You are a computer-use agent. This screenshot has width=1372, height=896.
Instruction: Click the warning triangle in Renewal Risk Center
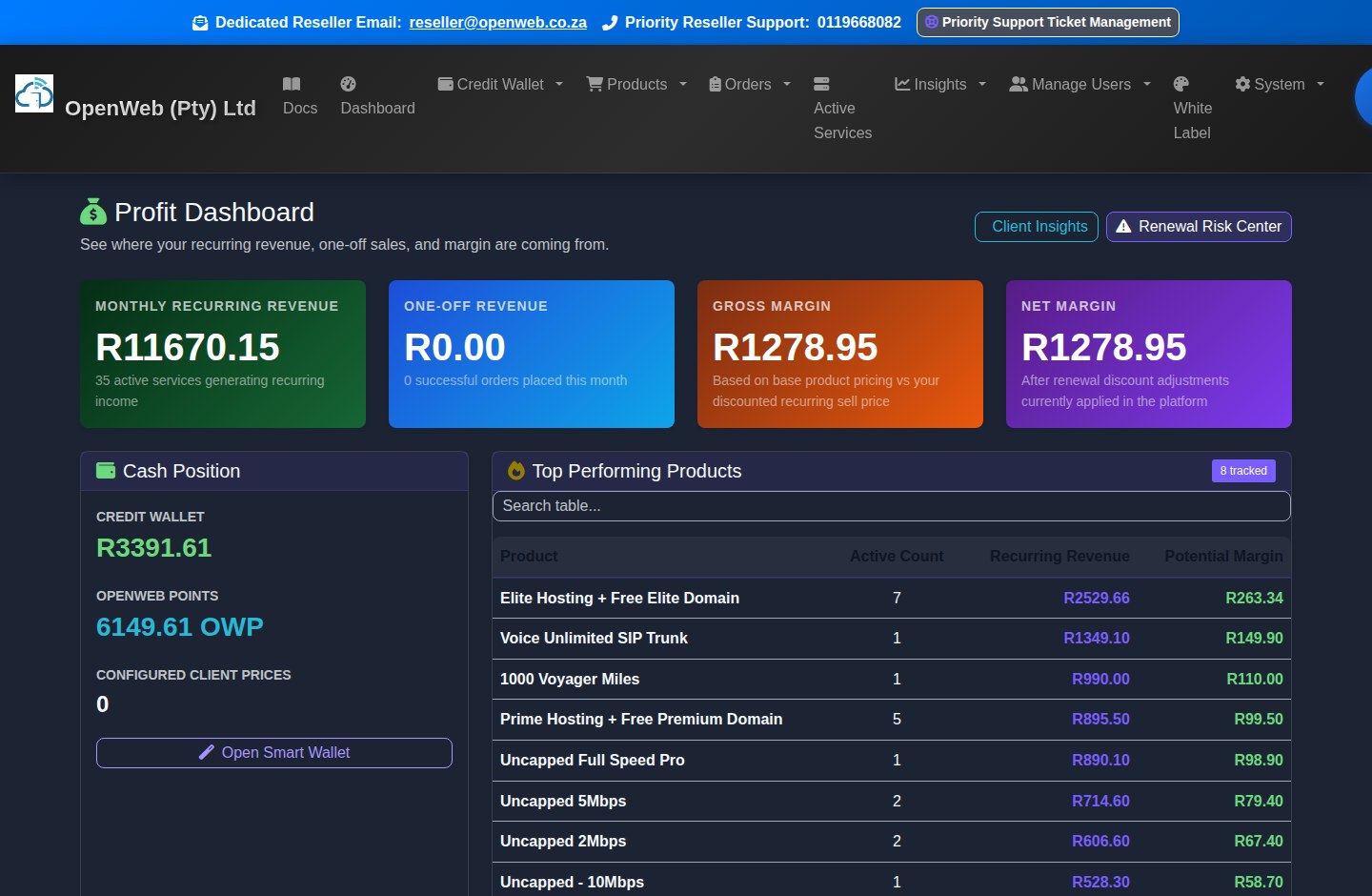click(1123, 227)
